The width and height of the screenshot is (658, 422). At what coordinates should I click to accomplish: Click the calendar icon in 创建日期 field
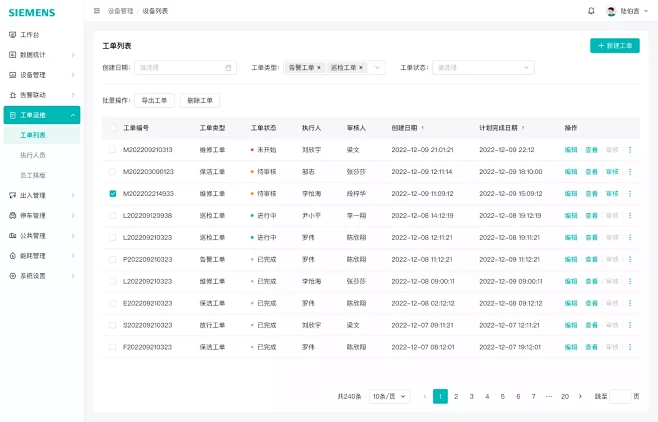tap(228, 68)
